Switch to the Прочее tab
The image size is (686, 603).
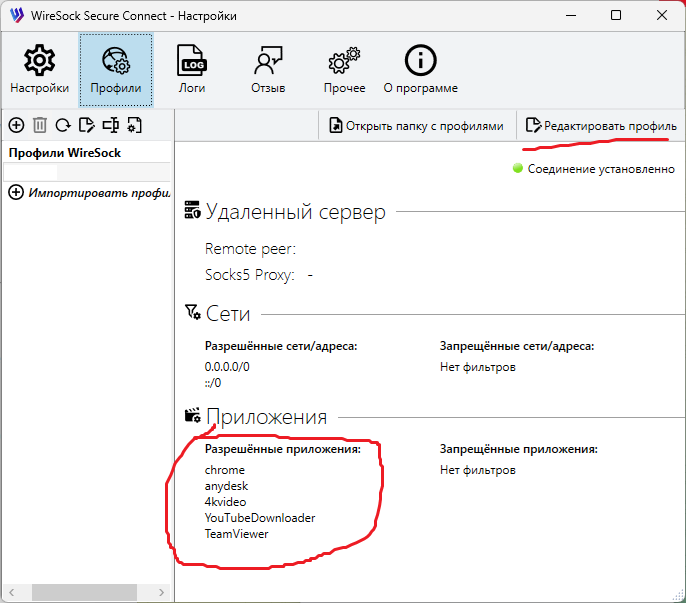point(344,70)
